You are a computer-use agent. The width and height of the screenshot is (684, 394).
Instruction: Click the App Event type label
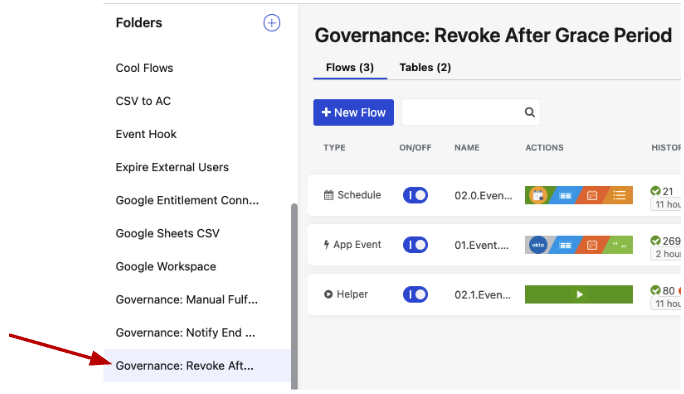point(357,245)
